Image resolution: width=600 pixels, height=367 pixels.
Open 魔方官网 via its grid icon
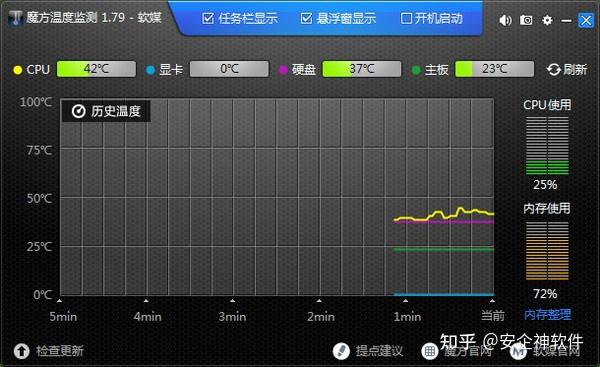click(430, 351)
